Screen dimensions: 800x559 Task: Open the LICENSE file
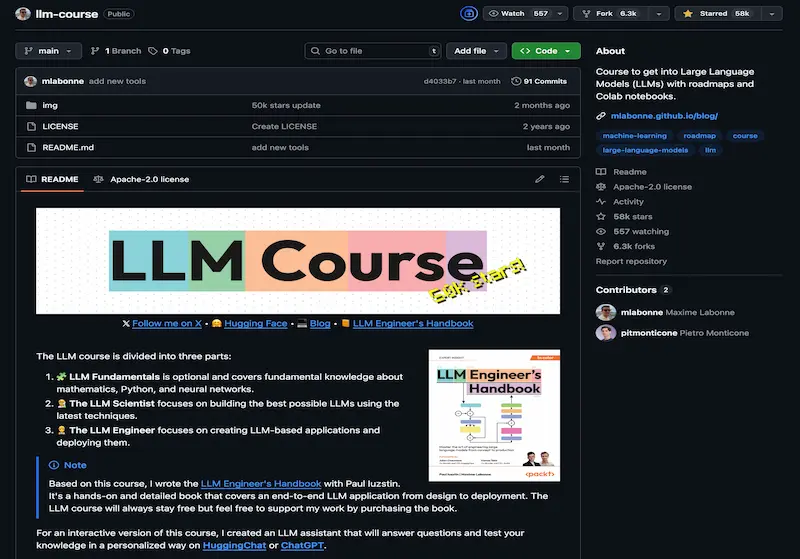60,126
